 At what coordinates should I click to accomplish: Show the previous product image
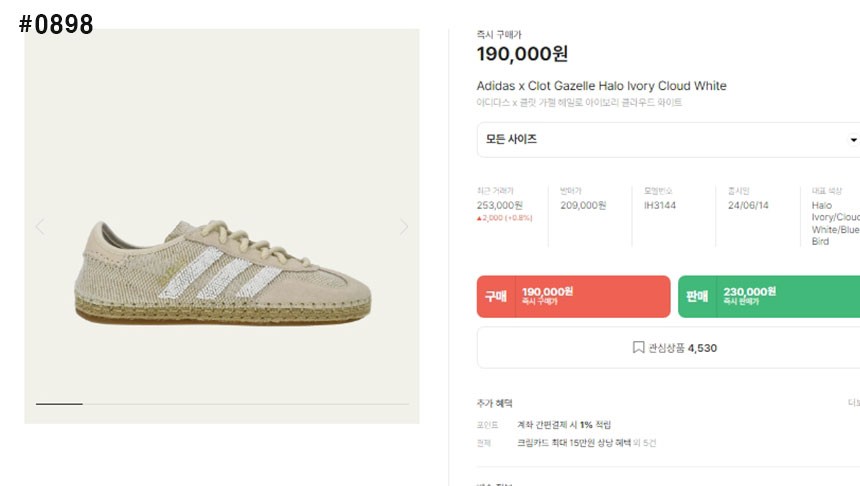click(40, 227)
